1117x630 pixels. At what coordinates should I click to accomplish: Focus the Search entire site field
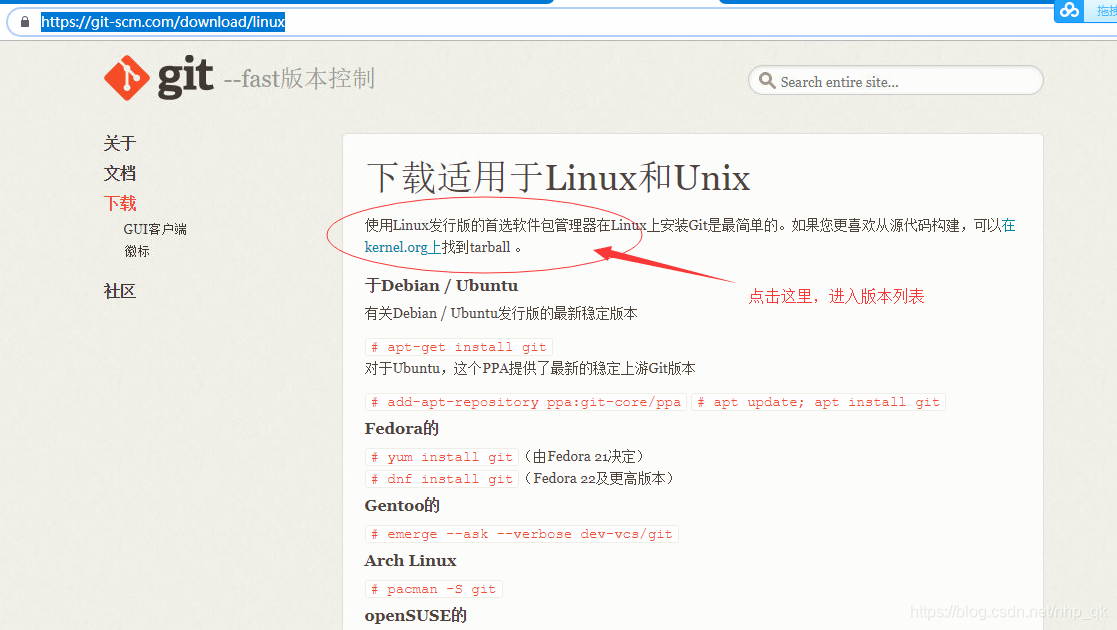(895, 81)
